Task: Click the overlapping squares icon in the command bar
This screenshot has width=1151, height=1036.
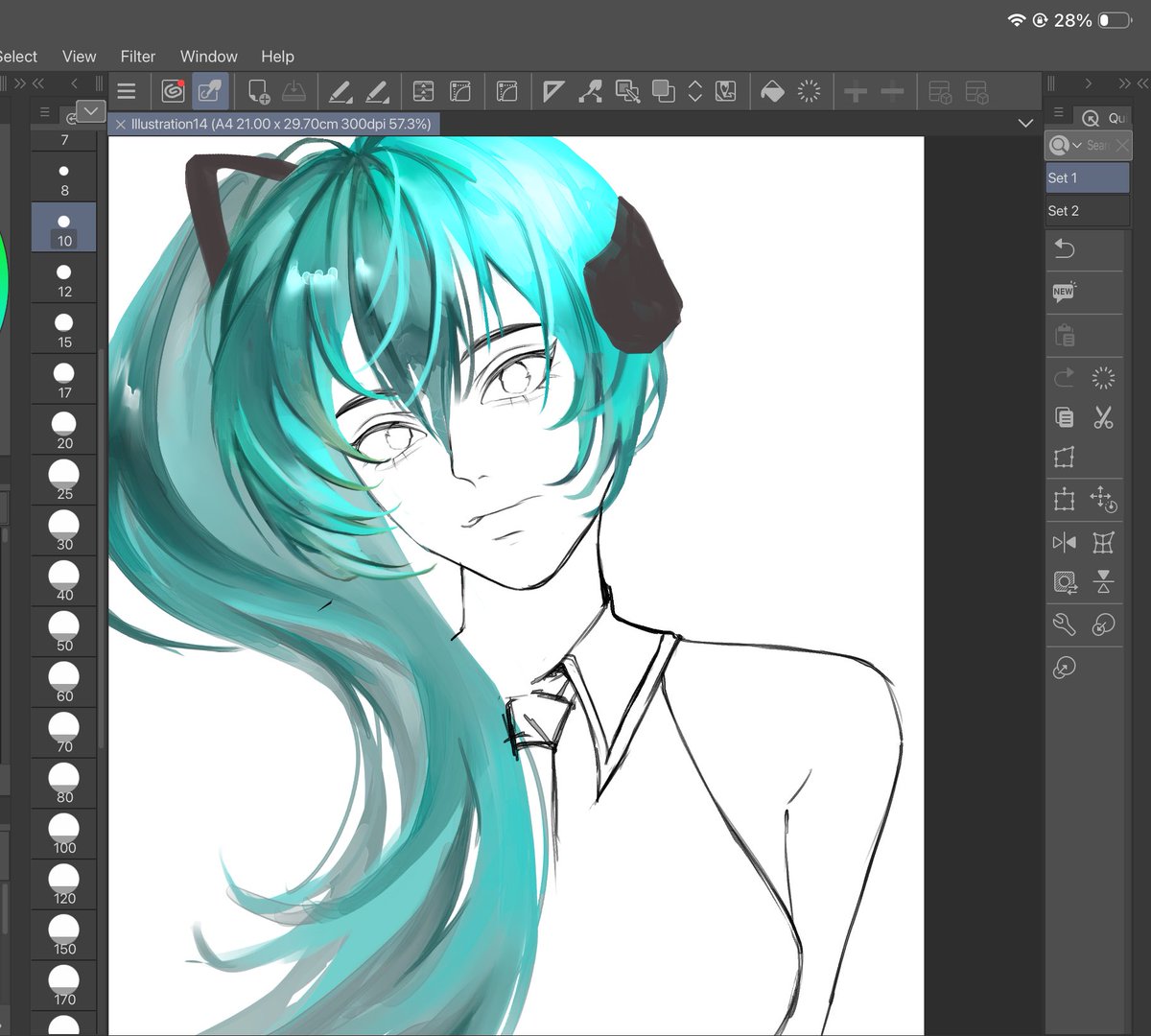Action: pyautogui.click(x=663, y=92)
